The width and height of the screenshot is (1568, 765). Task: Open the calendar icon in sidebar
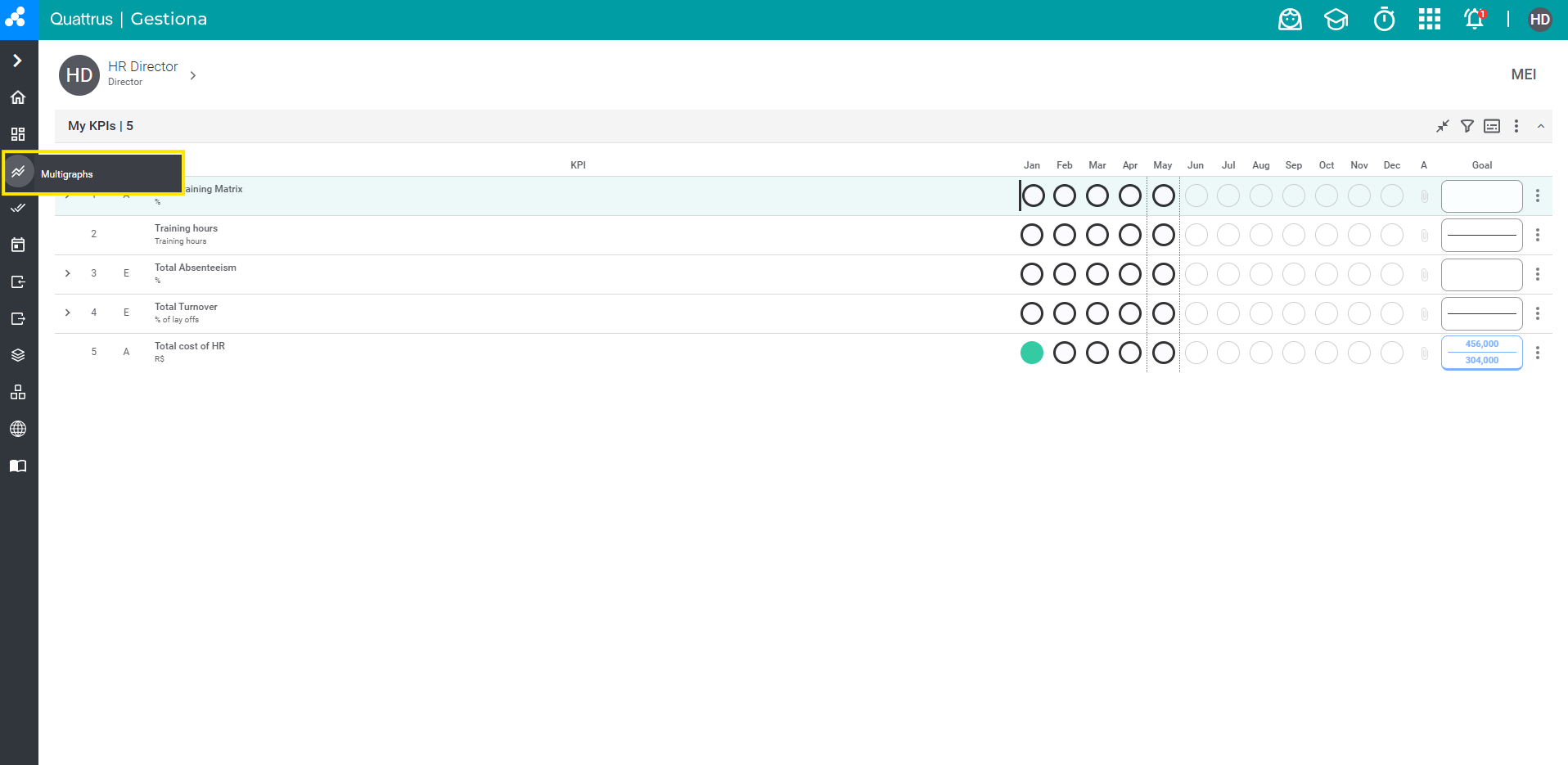(x=18, y=245)
